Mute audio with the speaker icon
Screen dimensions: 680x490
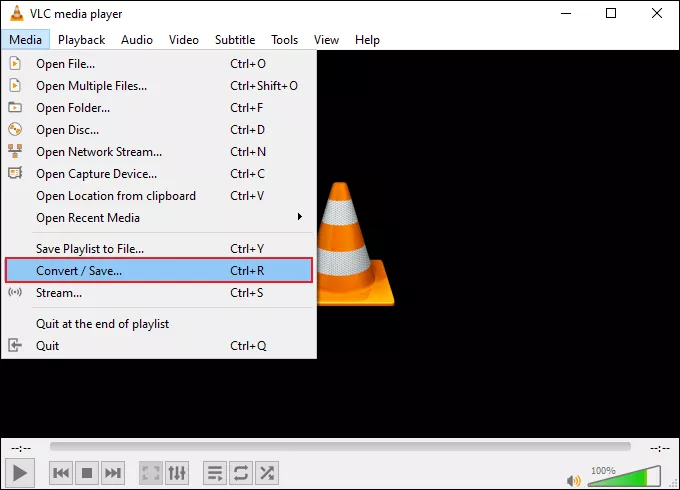(x=573, y=480)
